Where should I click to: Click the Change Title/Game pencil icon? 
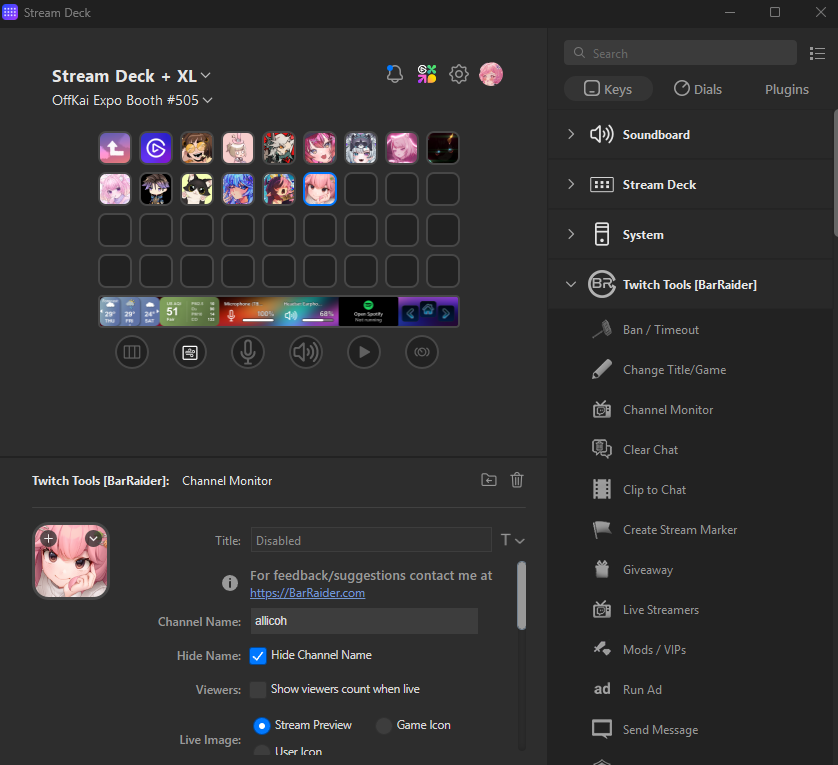(602, 370)
